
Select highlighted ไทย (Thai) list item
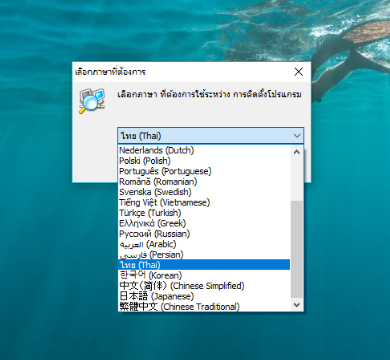(x=204, y=265)
